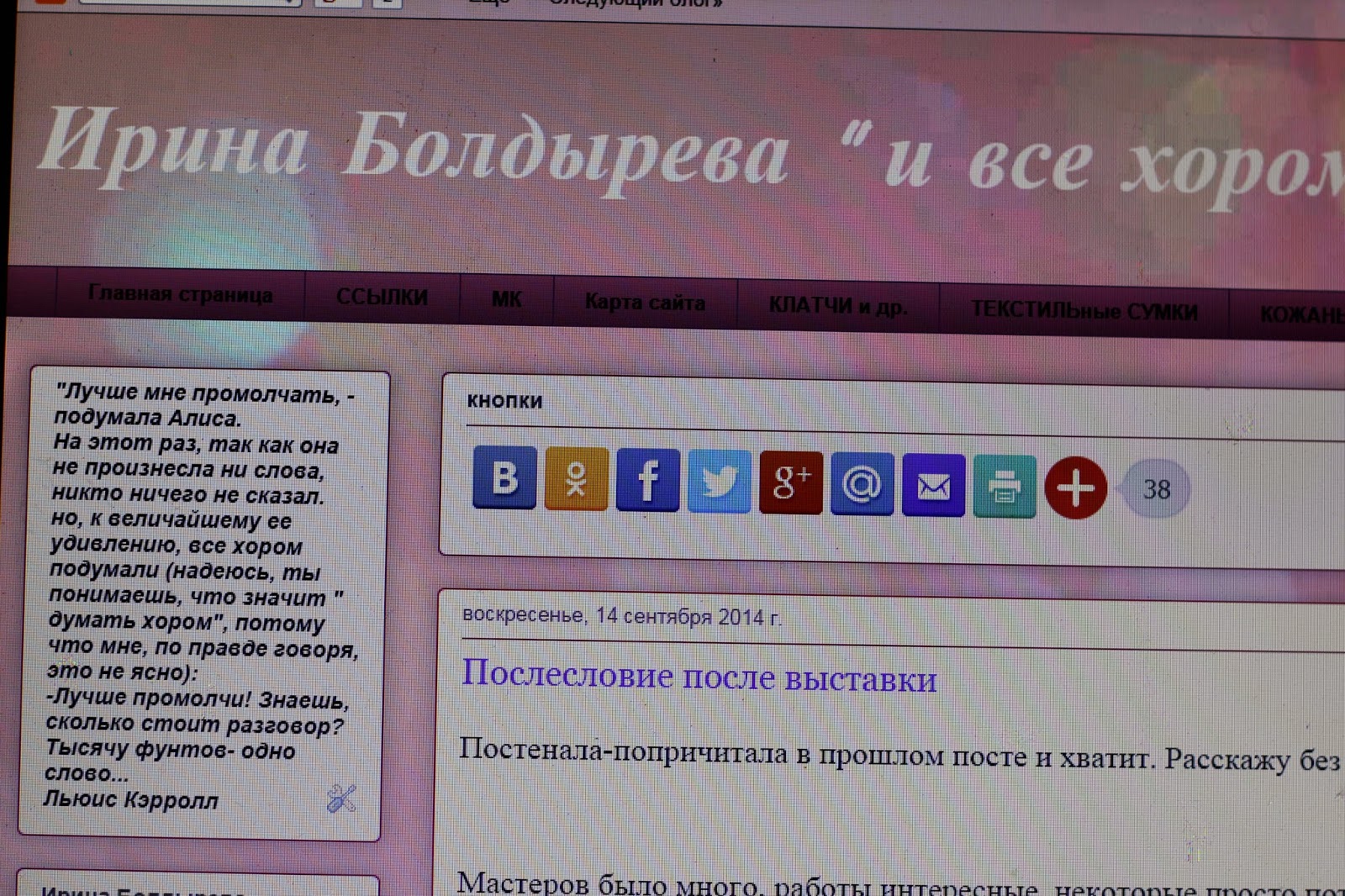Switch to КЛАТЧИ и др. tab
The image size is (1345, 896).
(838, 306)
